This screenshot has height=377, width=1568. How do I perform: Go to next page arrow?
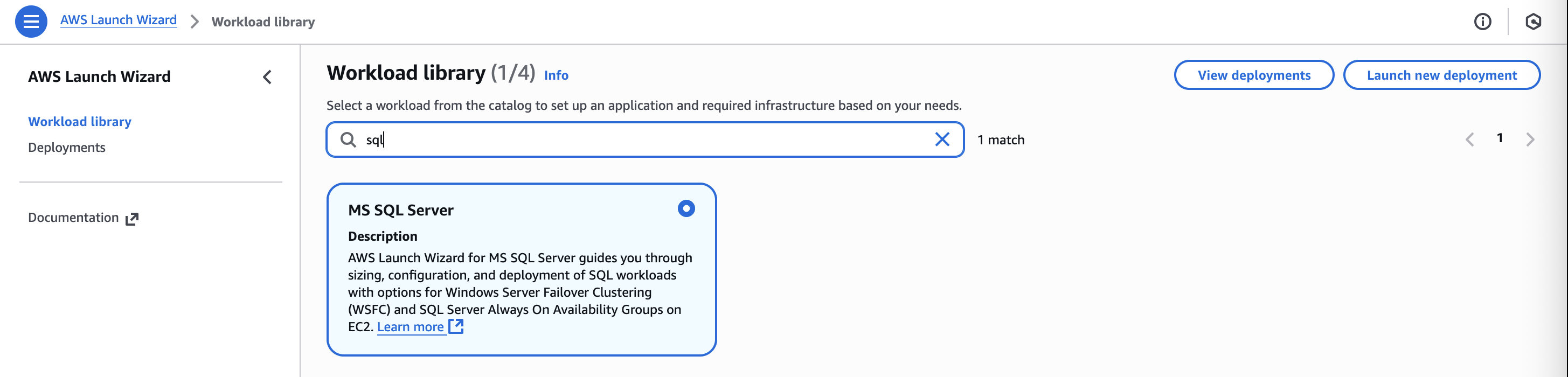[x=1530, y=140]
